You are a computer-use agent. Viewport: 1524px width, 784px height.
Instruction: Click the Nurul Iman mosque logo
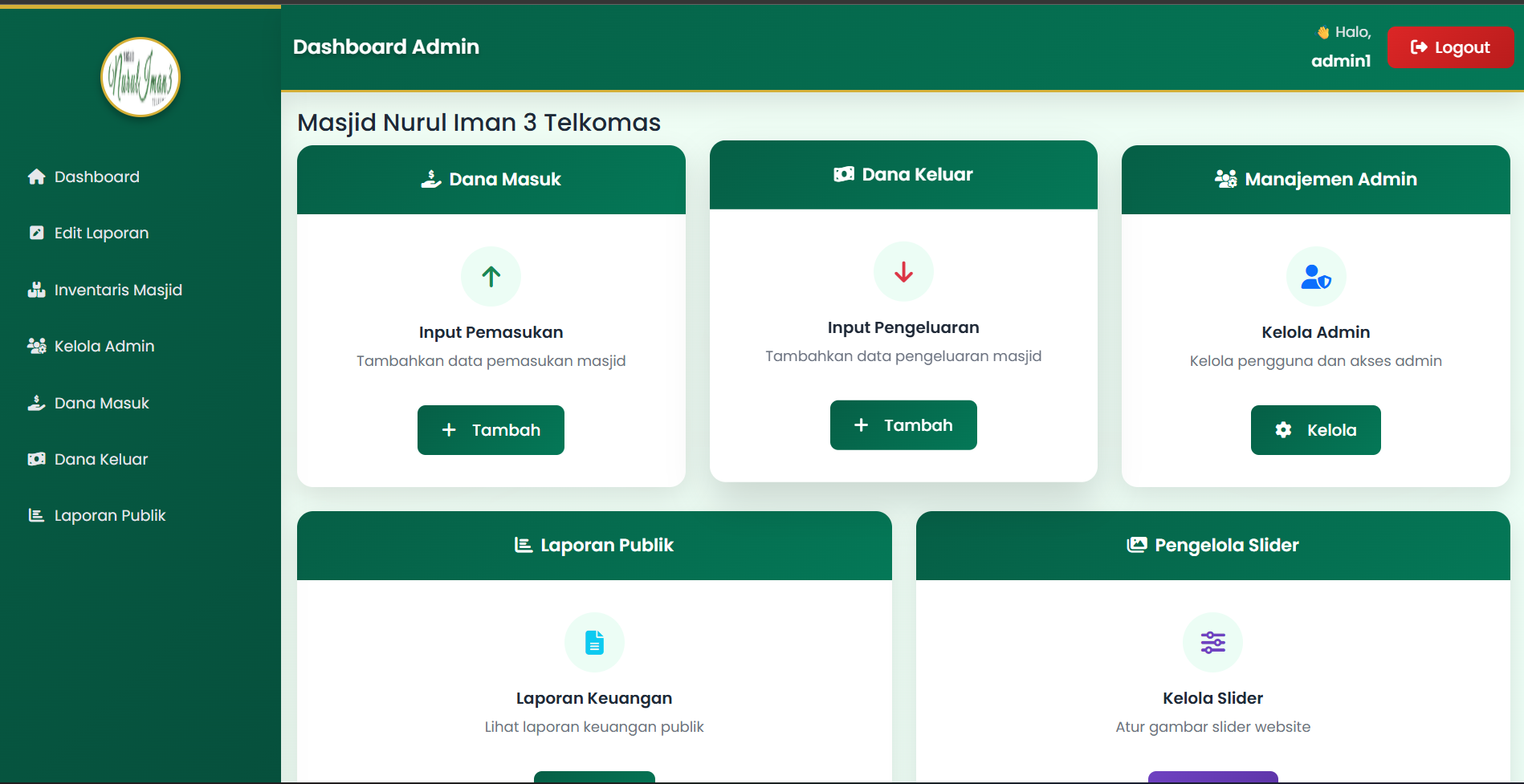(x=141, y=77)
